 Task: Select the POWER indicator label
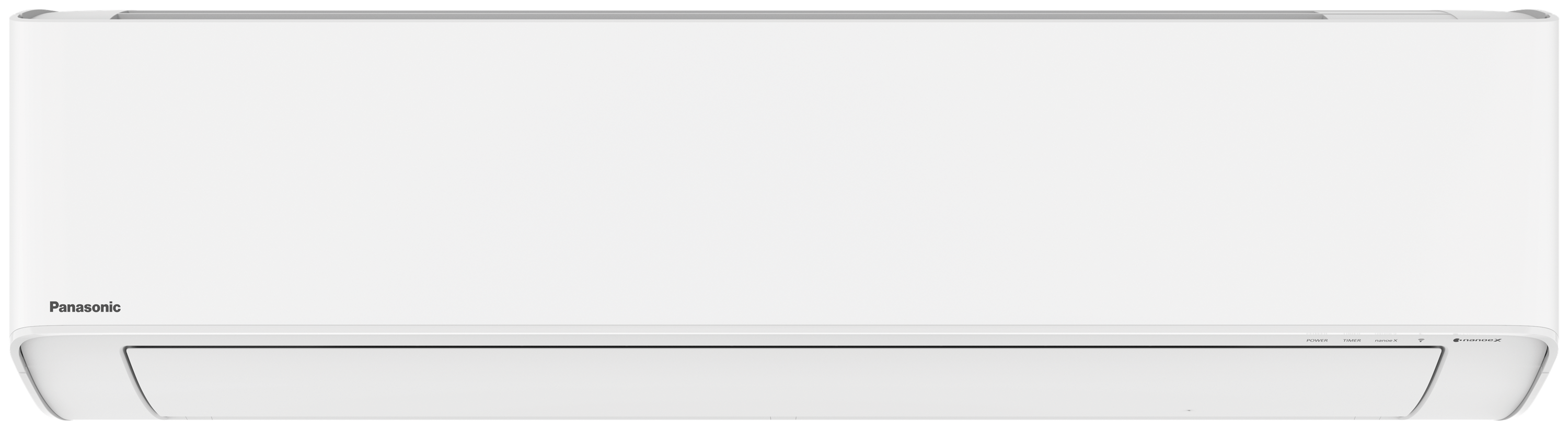click(x=1317, y=340)
